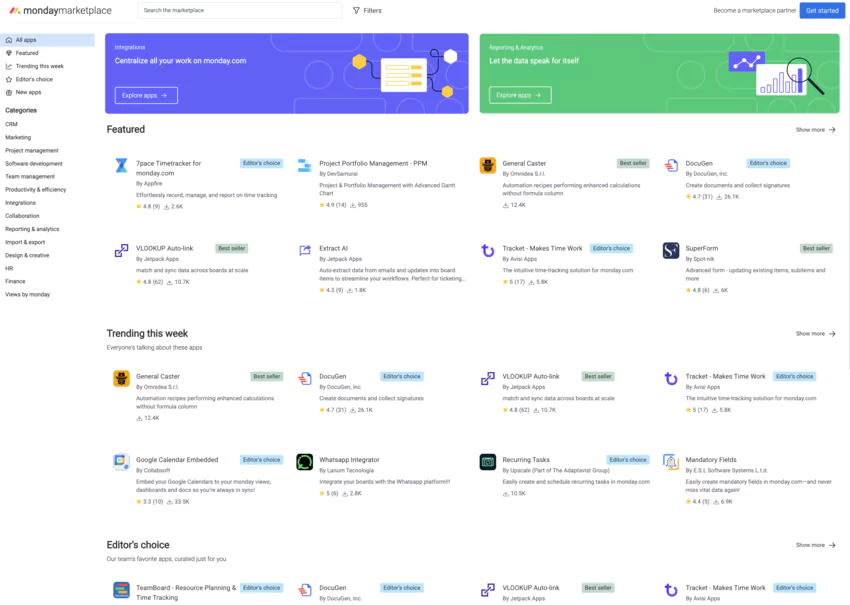Open TeamBoard - Resource Planning & Time Tracking title
Viewport: 850px width, 605px height.
coord(186,593)
